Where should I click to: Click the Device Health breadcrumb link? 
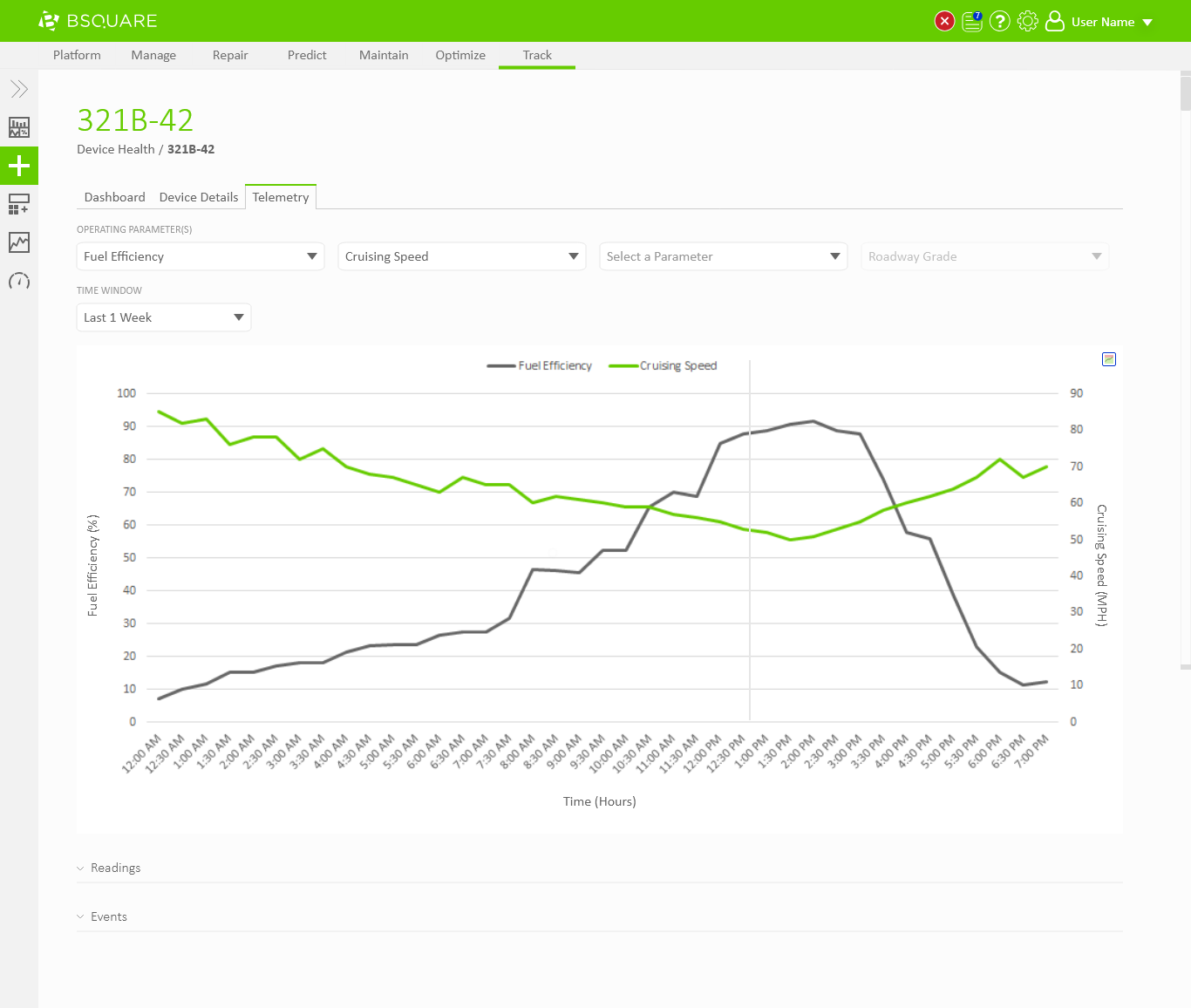[x=115, y=149]
